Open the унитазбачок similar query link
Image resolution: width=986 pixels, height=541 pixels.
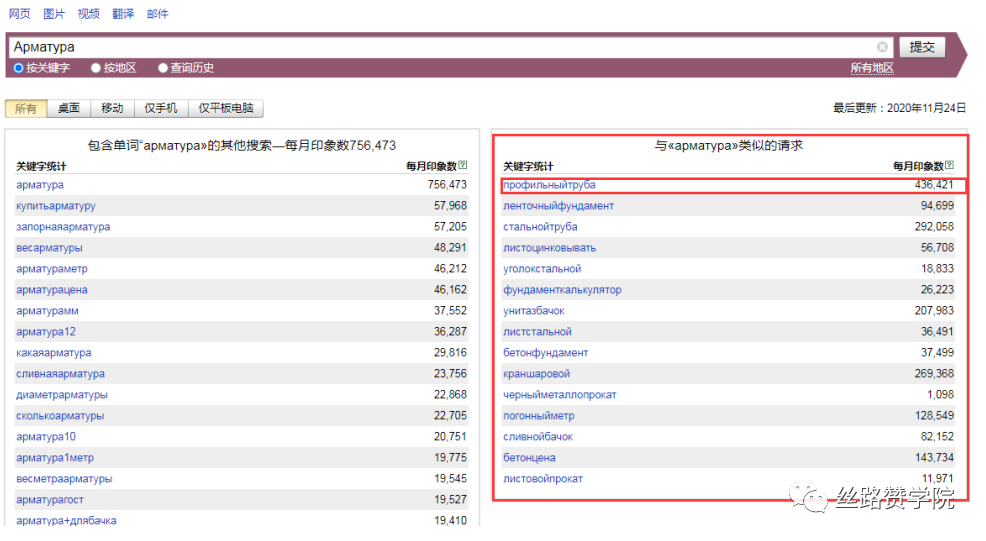(534, 311)
